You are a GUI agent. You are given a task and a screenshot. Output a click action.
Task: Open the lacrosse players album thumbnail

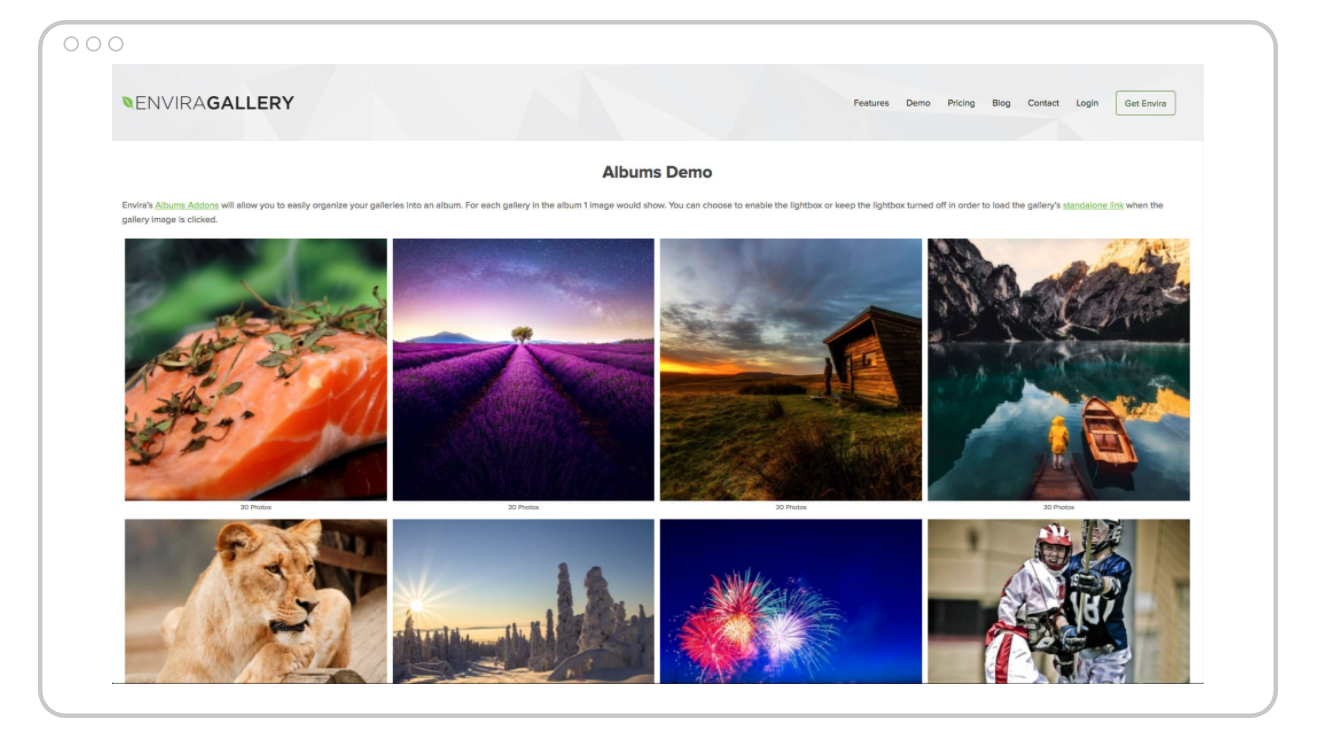[x=1059, y=601]
